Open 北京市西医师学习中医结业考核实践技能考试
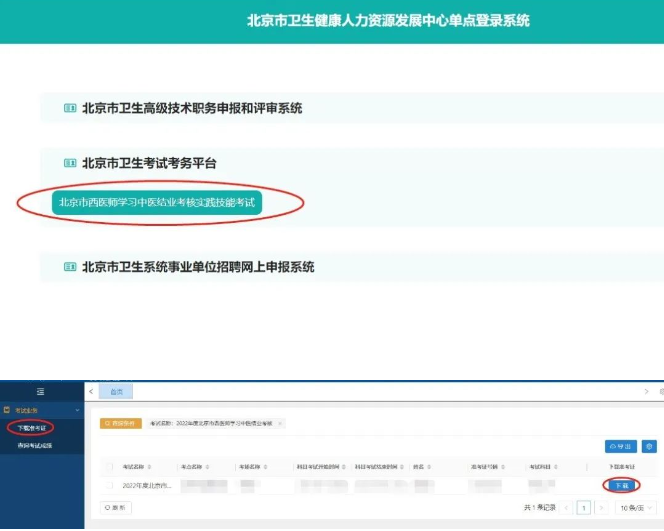Image resolution: width=664 pixels, height=531 pixels. coord(157,202)
